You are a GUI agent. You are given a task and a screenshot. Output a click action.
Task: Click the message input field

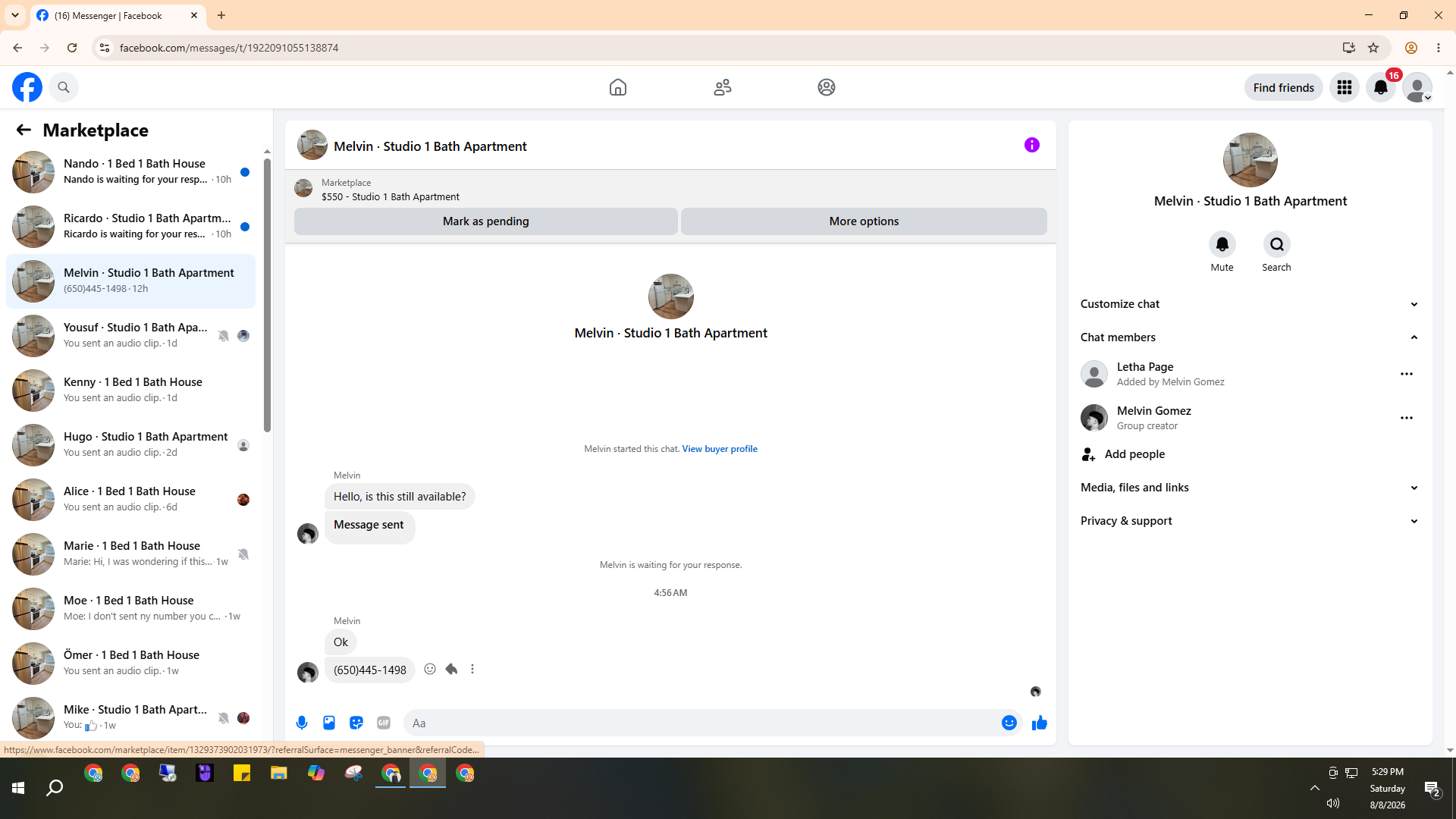tap(701, 723)
